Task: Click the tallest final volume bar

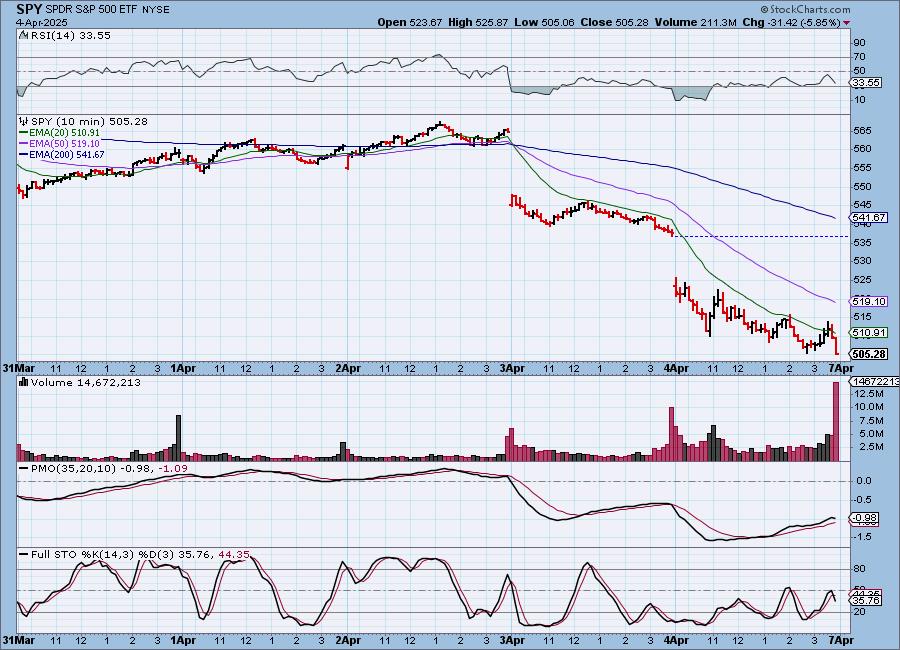Action: [836, 421]
